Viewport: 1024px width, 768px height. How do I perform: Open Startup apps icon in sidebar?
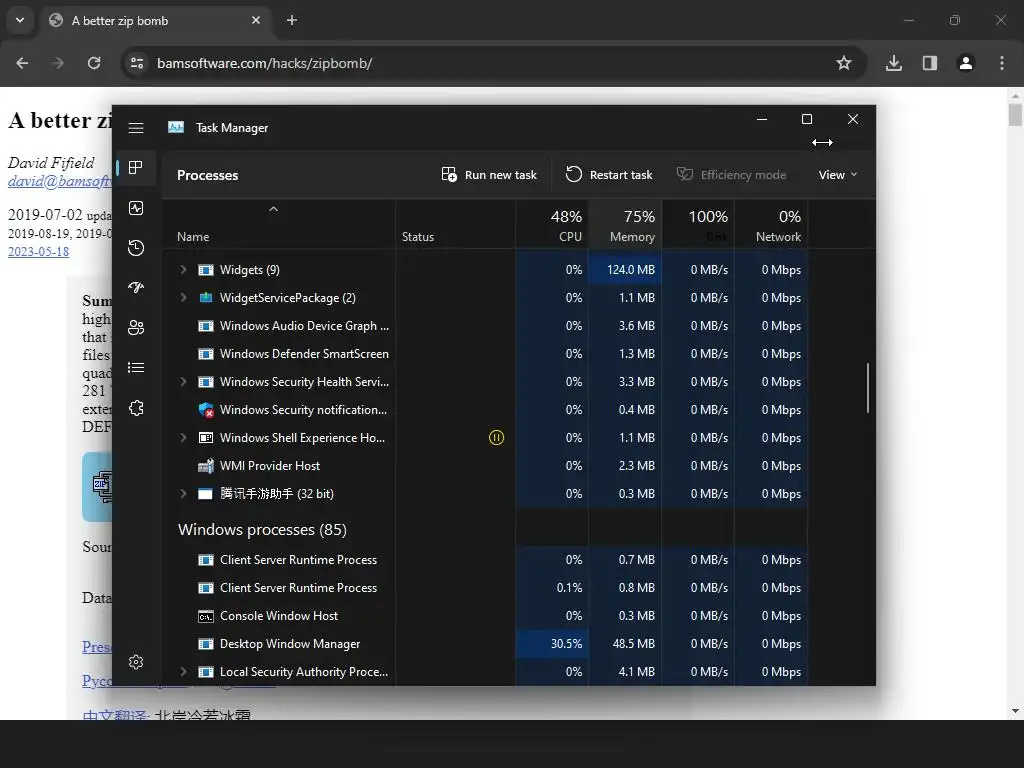click(136, 287)
